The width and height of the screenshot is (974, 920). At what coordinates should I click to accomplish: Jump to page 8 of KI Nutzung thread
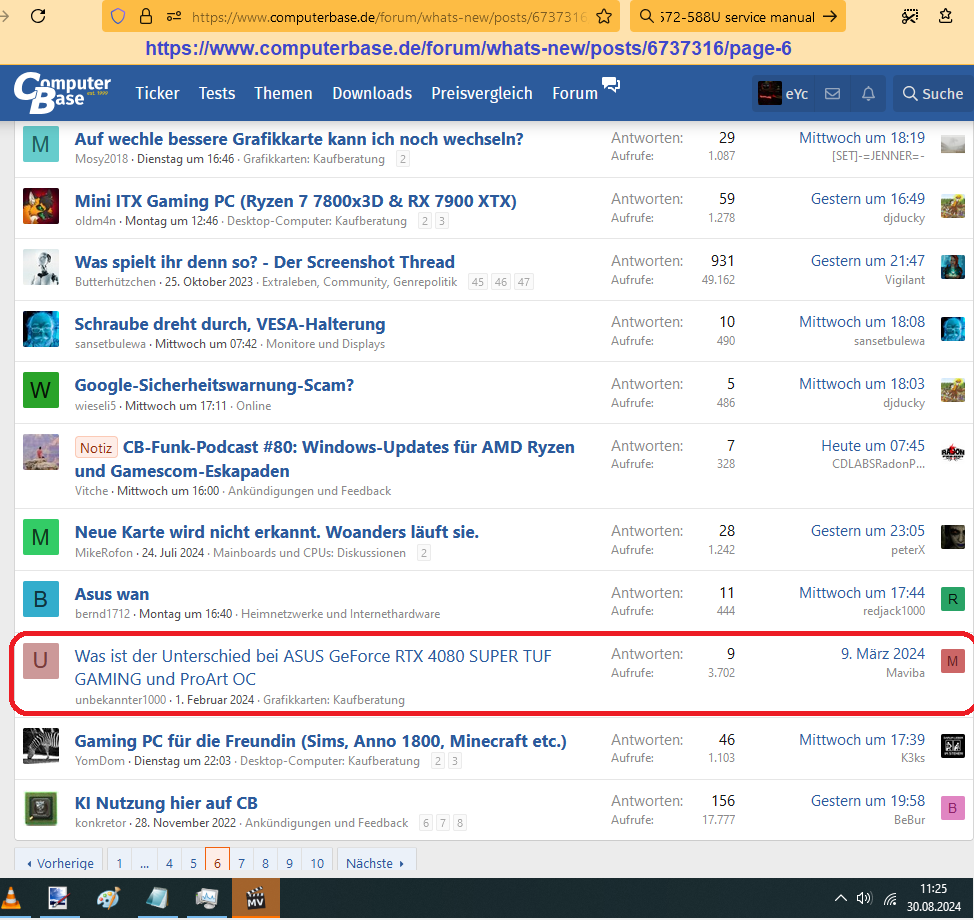tap(460, 823)
